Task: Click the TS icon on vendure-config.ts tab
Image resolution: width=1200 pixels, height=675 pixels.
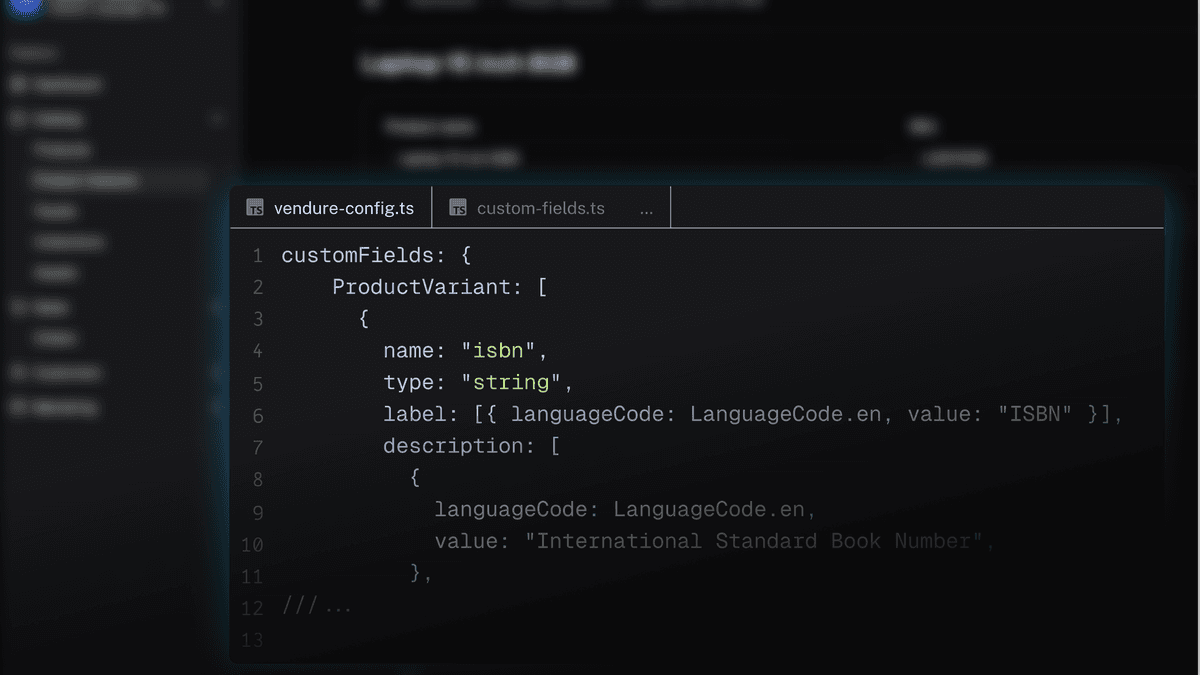Action: tap(256, 209)
